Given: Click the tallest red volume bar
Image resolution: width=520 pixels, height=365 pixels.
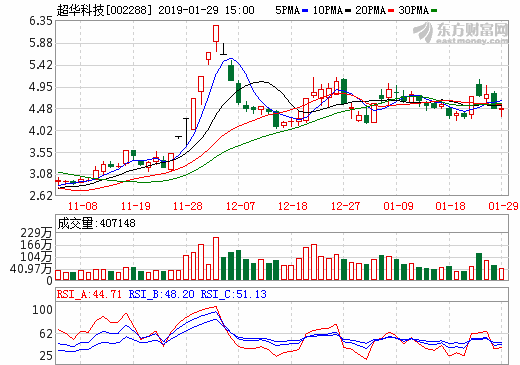Looking at the screenshot, I should [x=216, y=258].
